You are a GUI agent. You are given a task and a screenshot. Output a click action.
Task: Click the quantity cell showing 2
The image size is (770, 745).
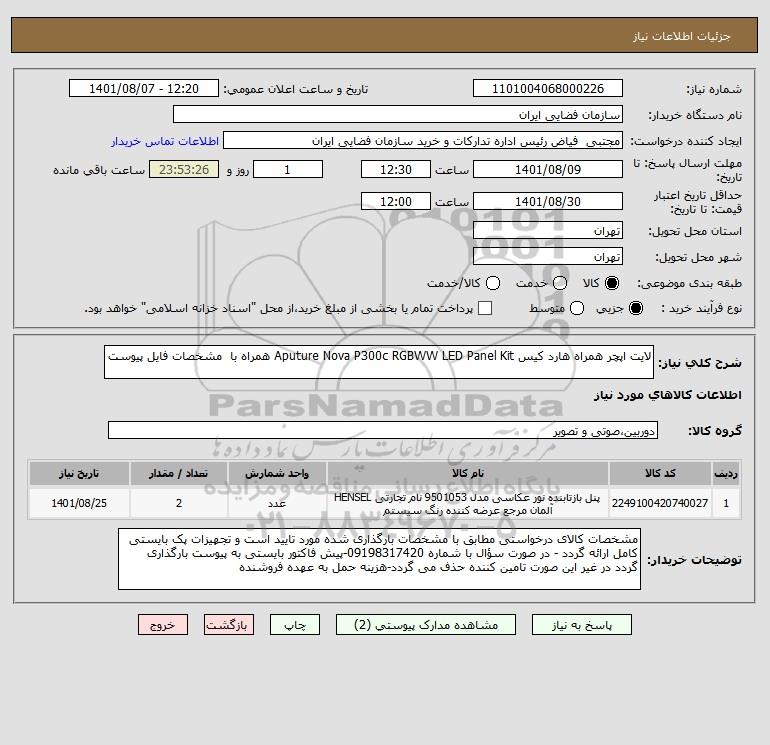click(x=179, y=503)
